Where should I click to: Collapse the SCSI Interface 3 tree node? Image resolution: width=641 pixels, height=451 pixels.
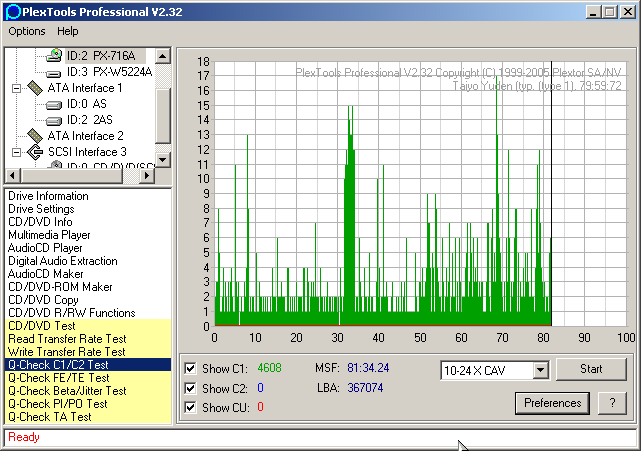[16, 152]
